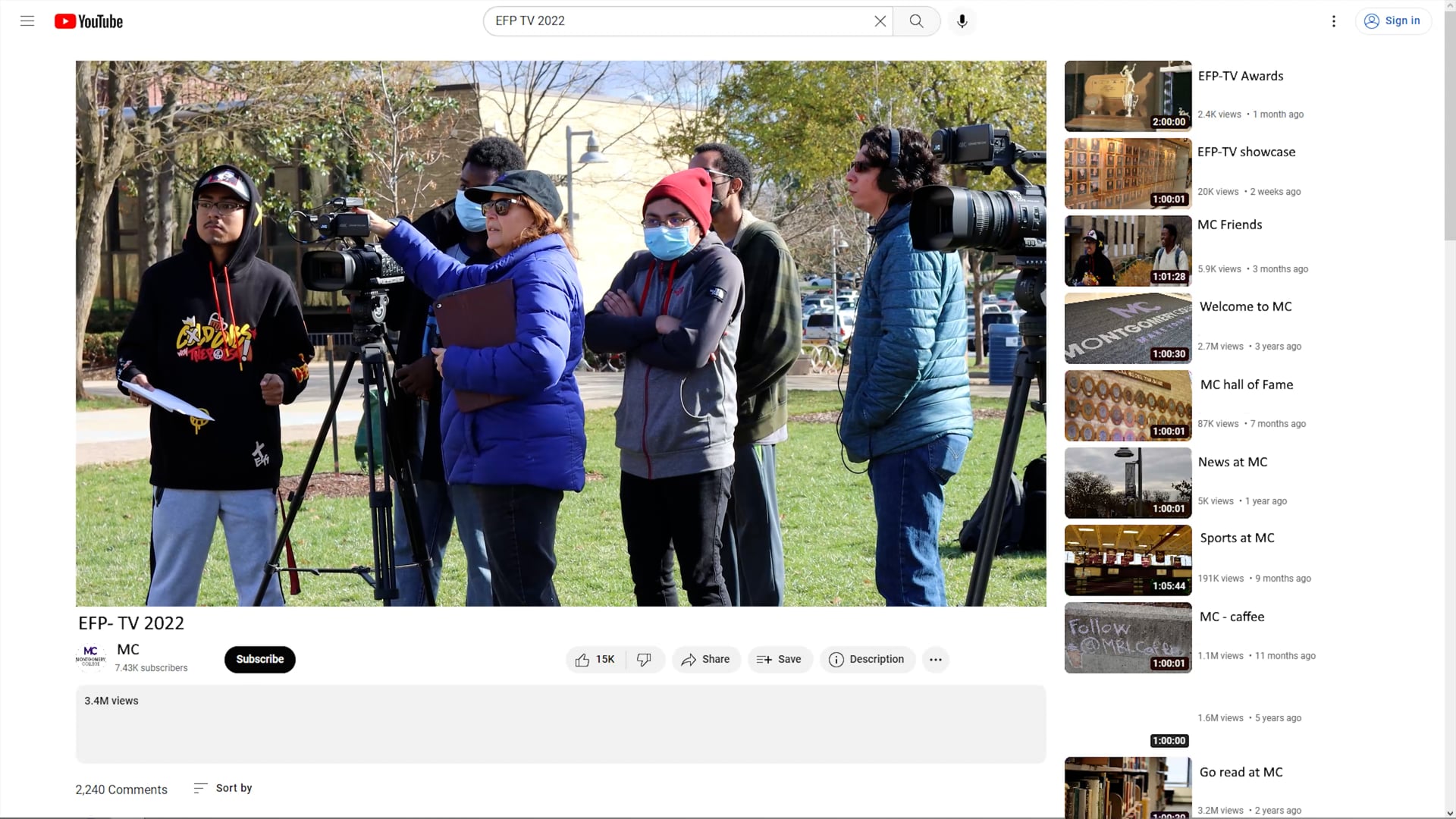Clear the search box text
The width and height of the screenshot is (1456, 819).
coord(880,21)
